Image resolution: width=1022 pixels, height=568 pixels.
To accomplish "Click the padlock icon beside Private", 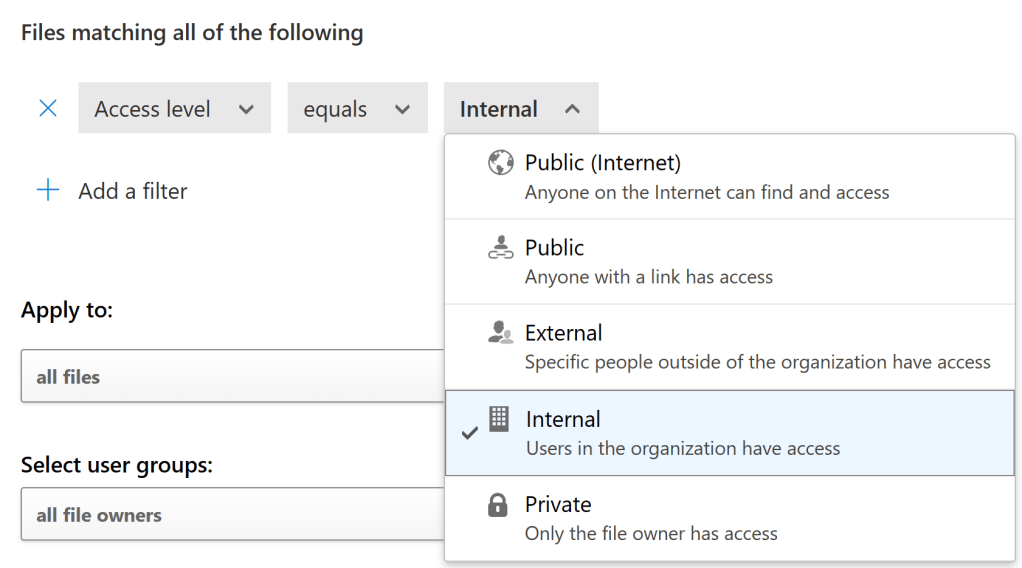I will click(498, 505).
